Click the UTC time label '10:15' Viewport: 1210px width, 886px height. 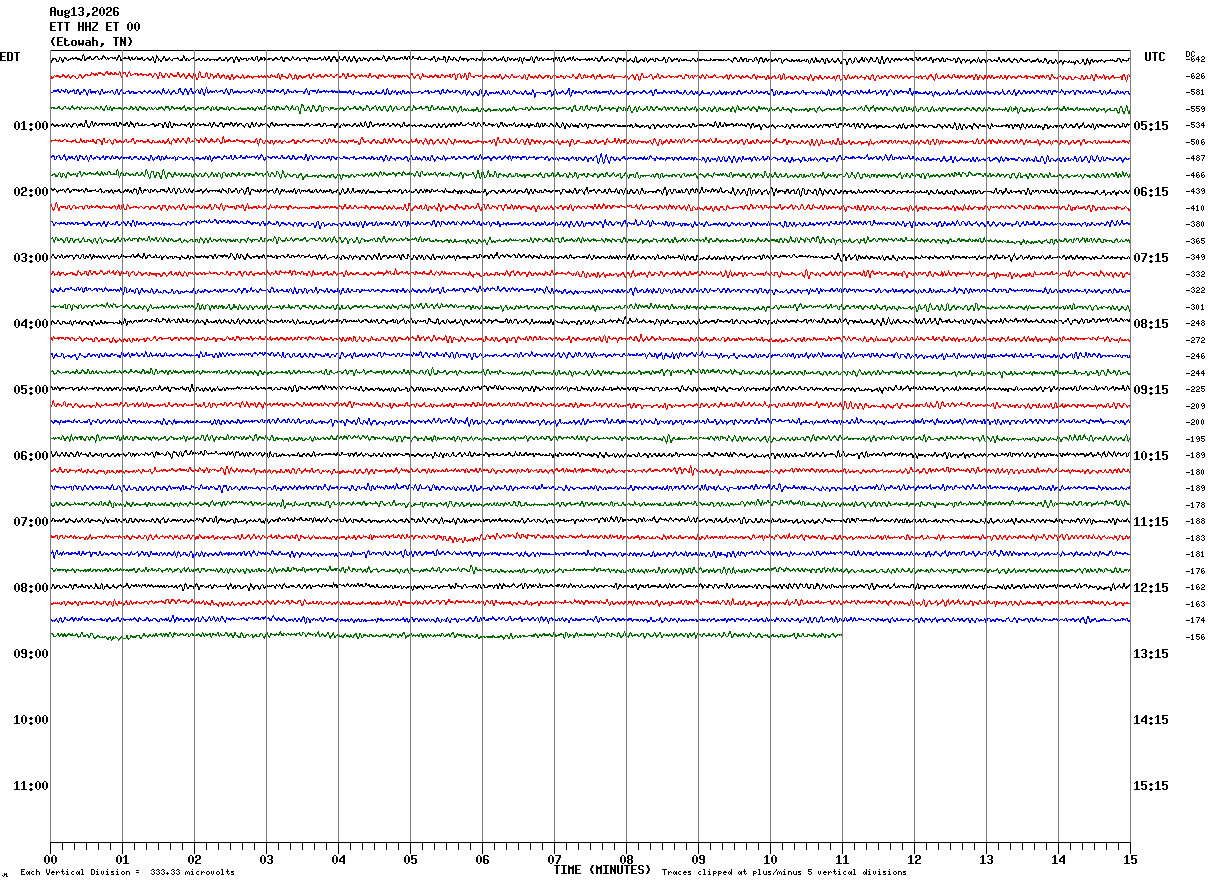[x=1151, y=456]
